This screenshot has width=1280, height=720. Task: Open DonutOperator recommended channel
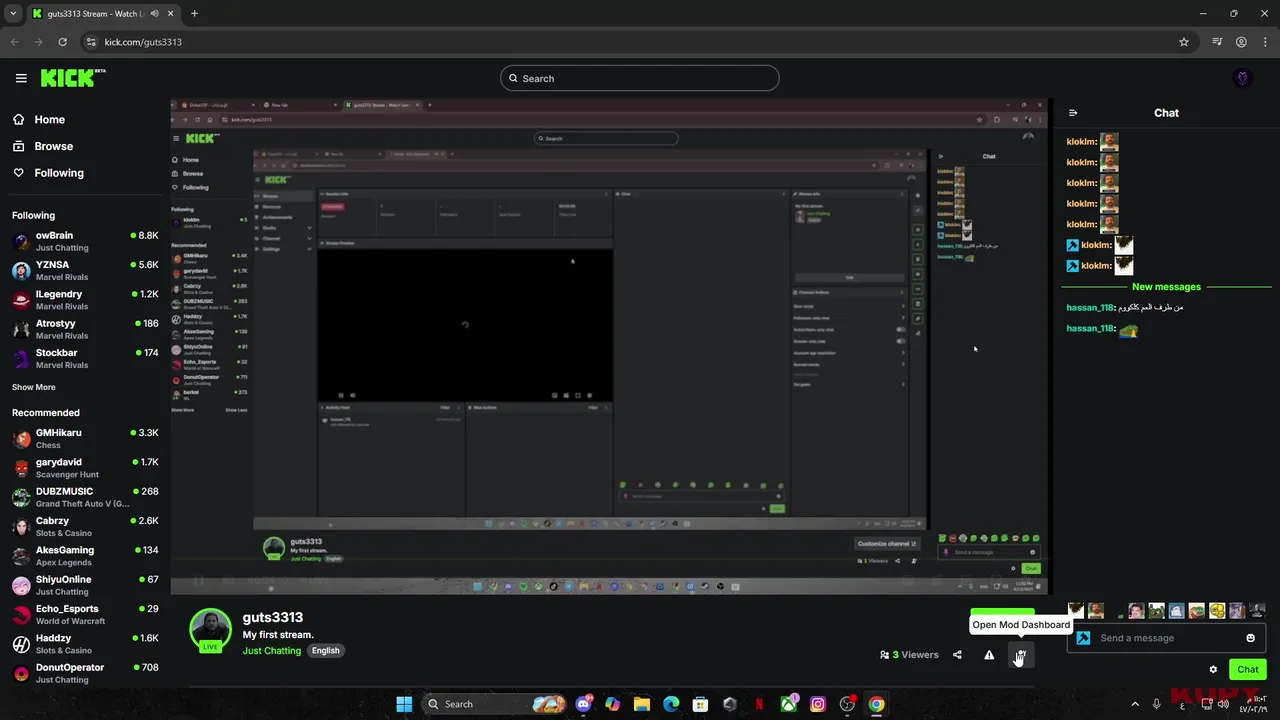[85, 673]
